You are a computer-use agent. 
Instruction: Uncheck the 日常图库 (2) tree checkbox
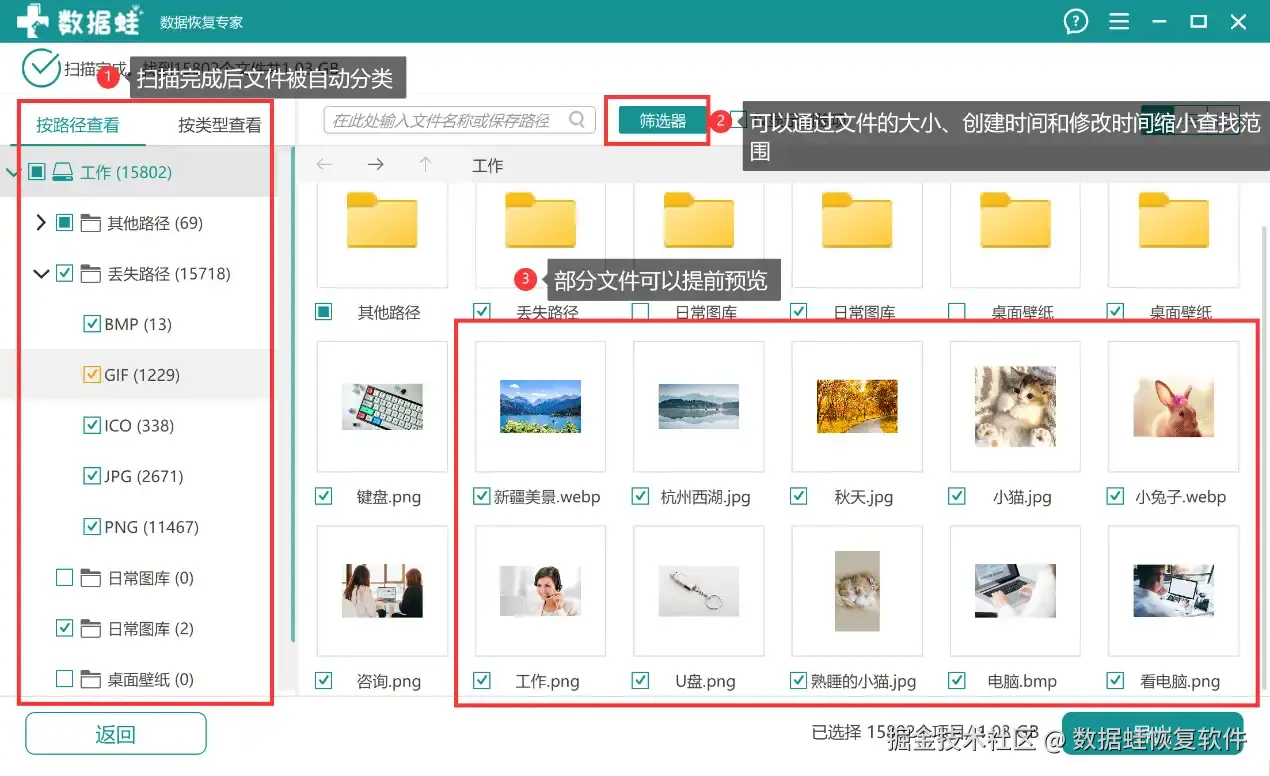tap(65, 629)
